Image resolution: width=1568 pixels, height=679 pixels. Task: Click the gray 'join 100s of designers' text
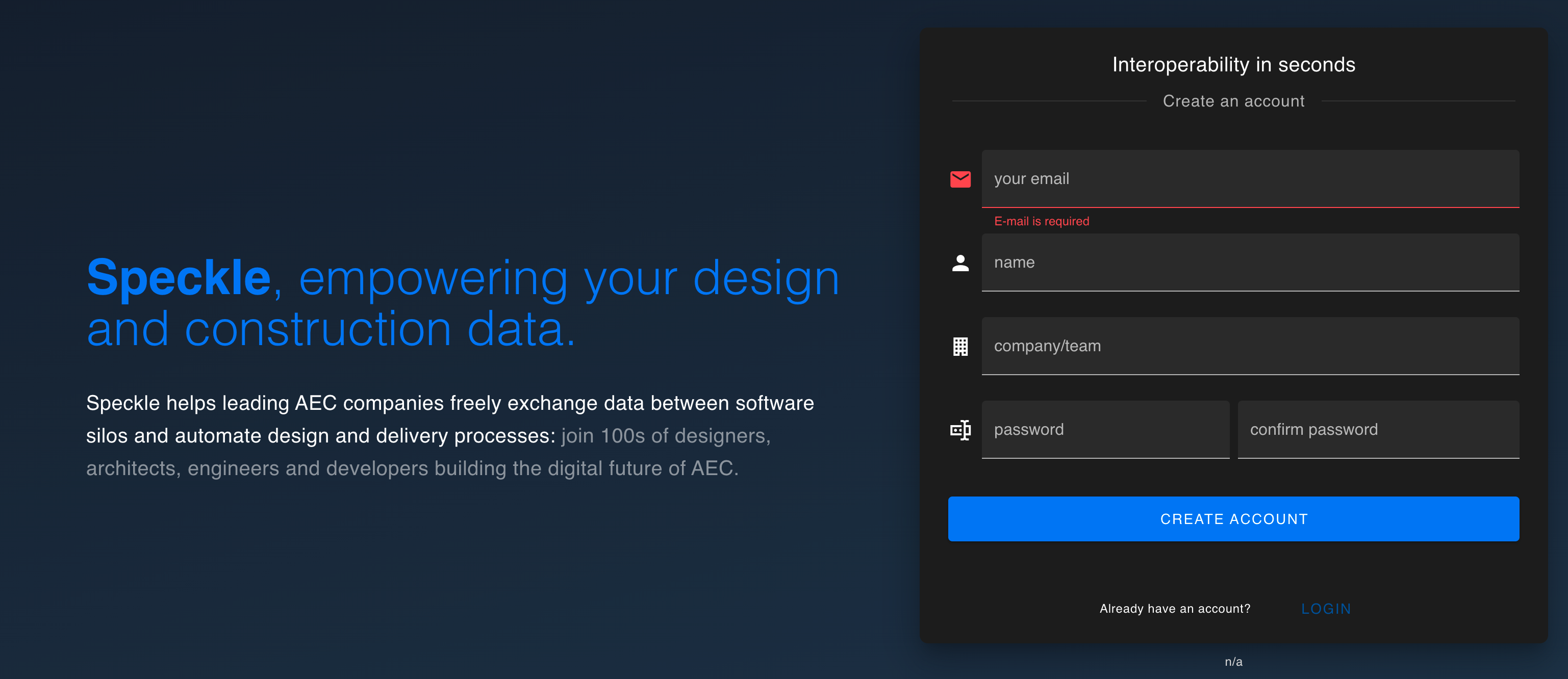coord(665,436)
